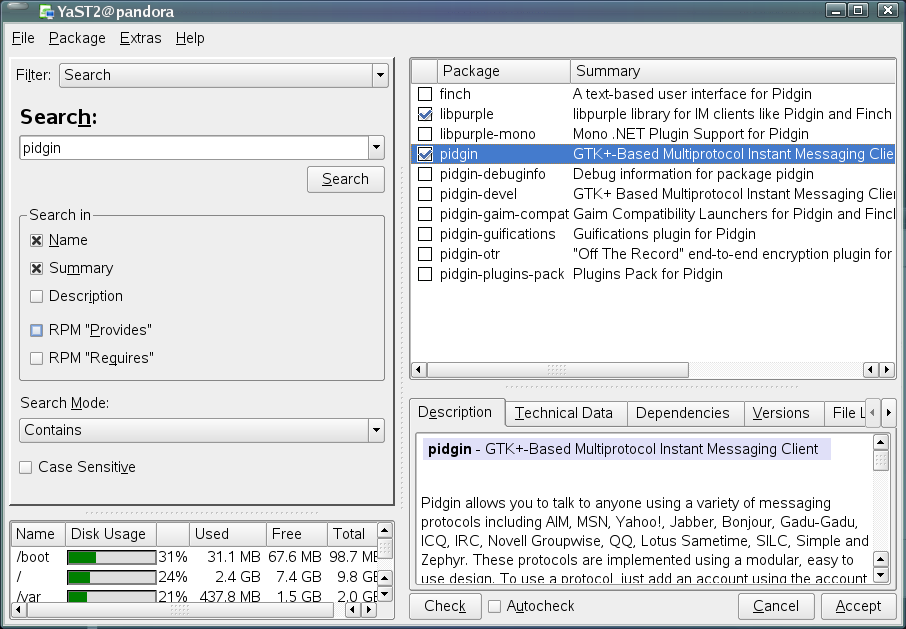This screenshot has width=906, height=629.
Task: Toggle the Case Sensitive checkbox
Action: pyautogui.click(x=27, y=467)
